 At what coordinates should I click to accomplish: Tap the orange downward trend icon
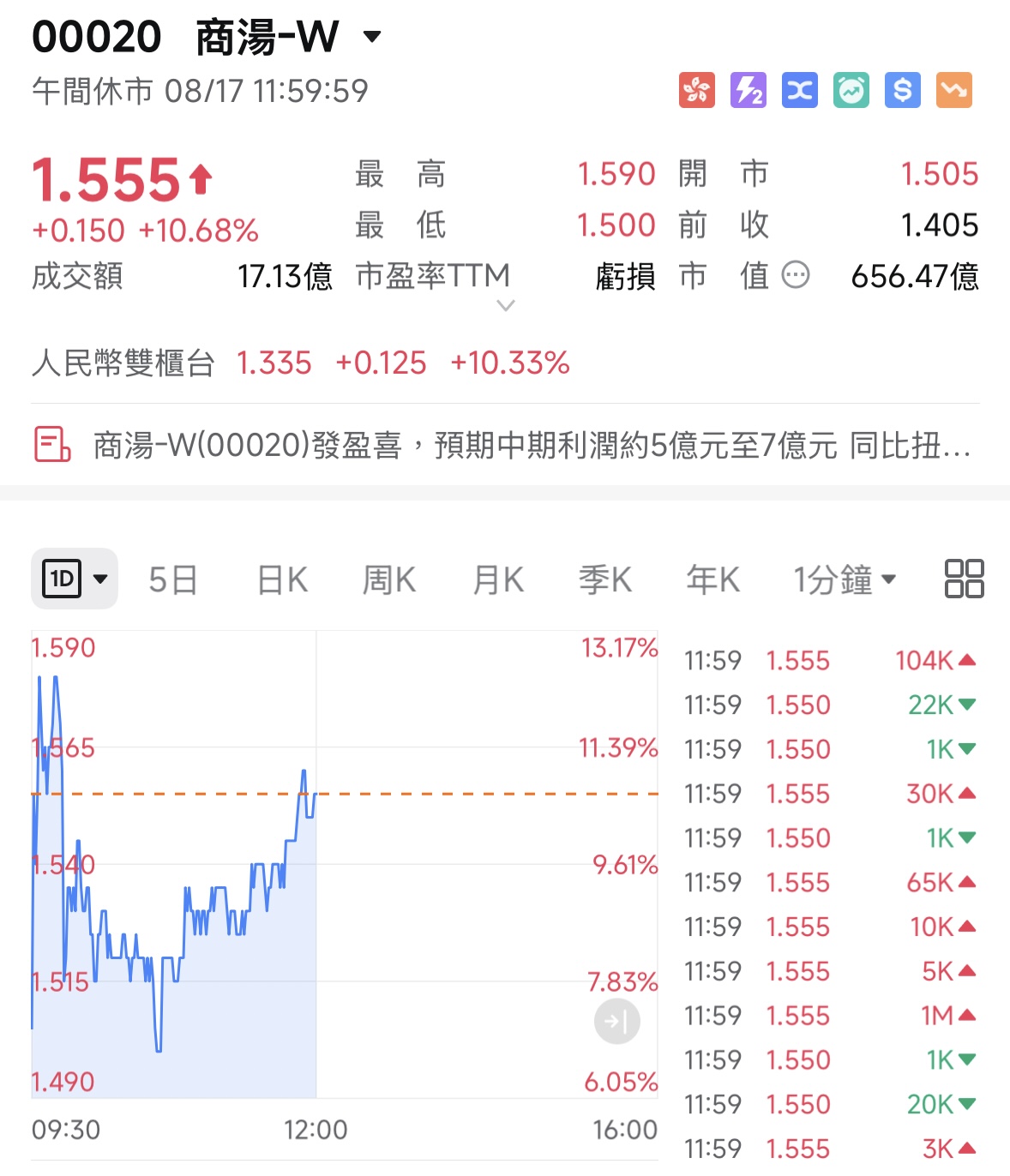[x=954, y=90]
